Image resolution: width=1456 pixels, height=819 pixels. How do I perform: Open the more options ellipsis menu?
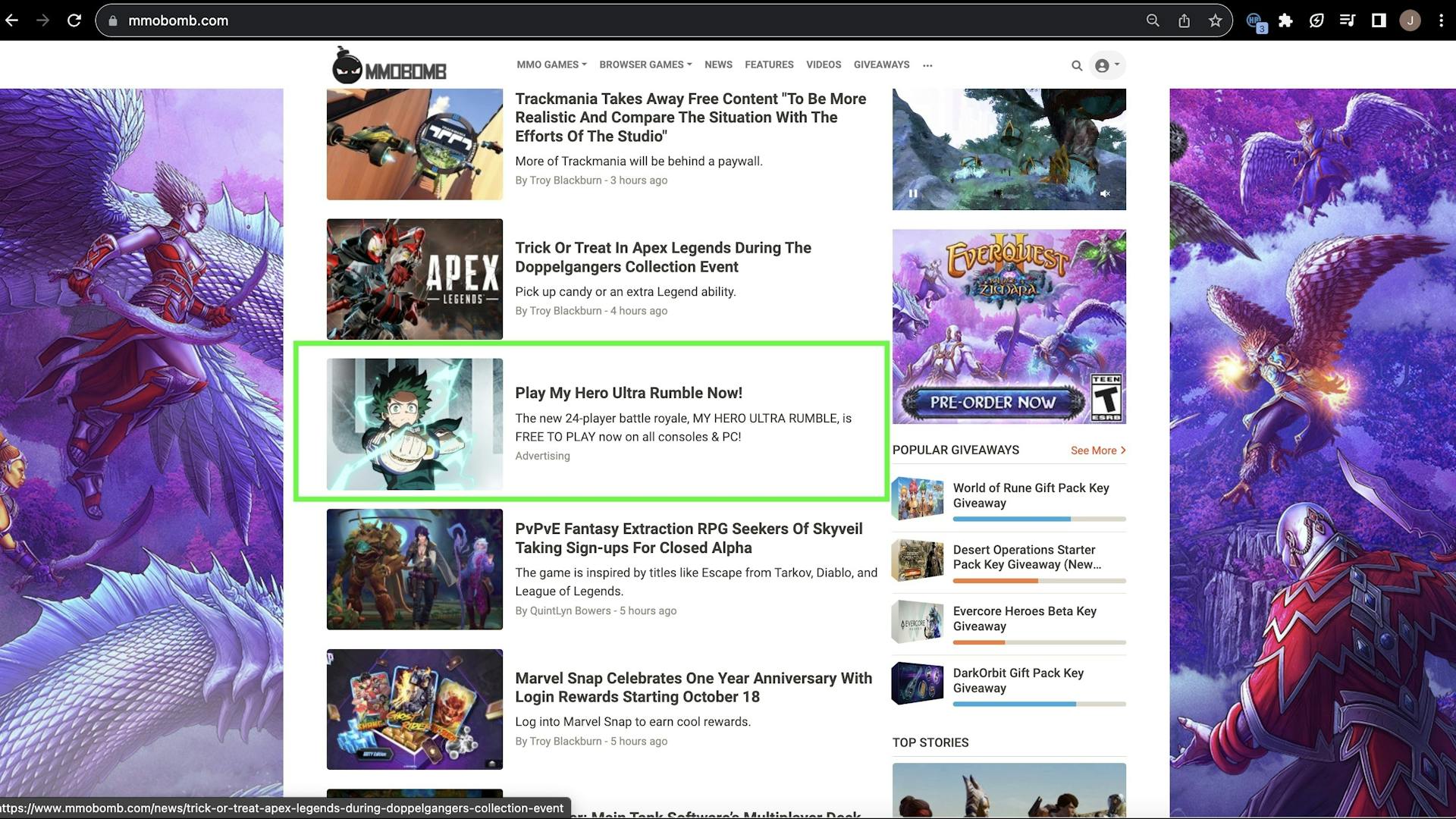pos(927,66)
